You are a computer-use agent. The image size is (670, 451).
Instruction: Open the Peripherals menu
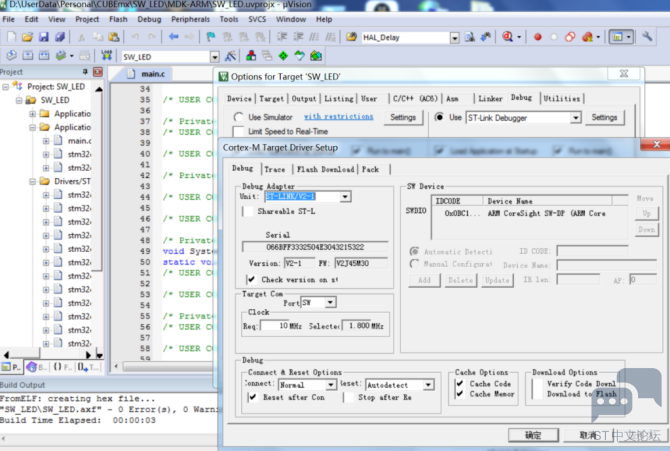pos(191,19)
